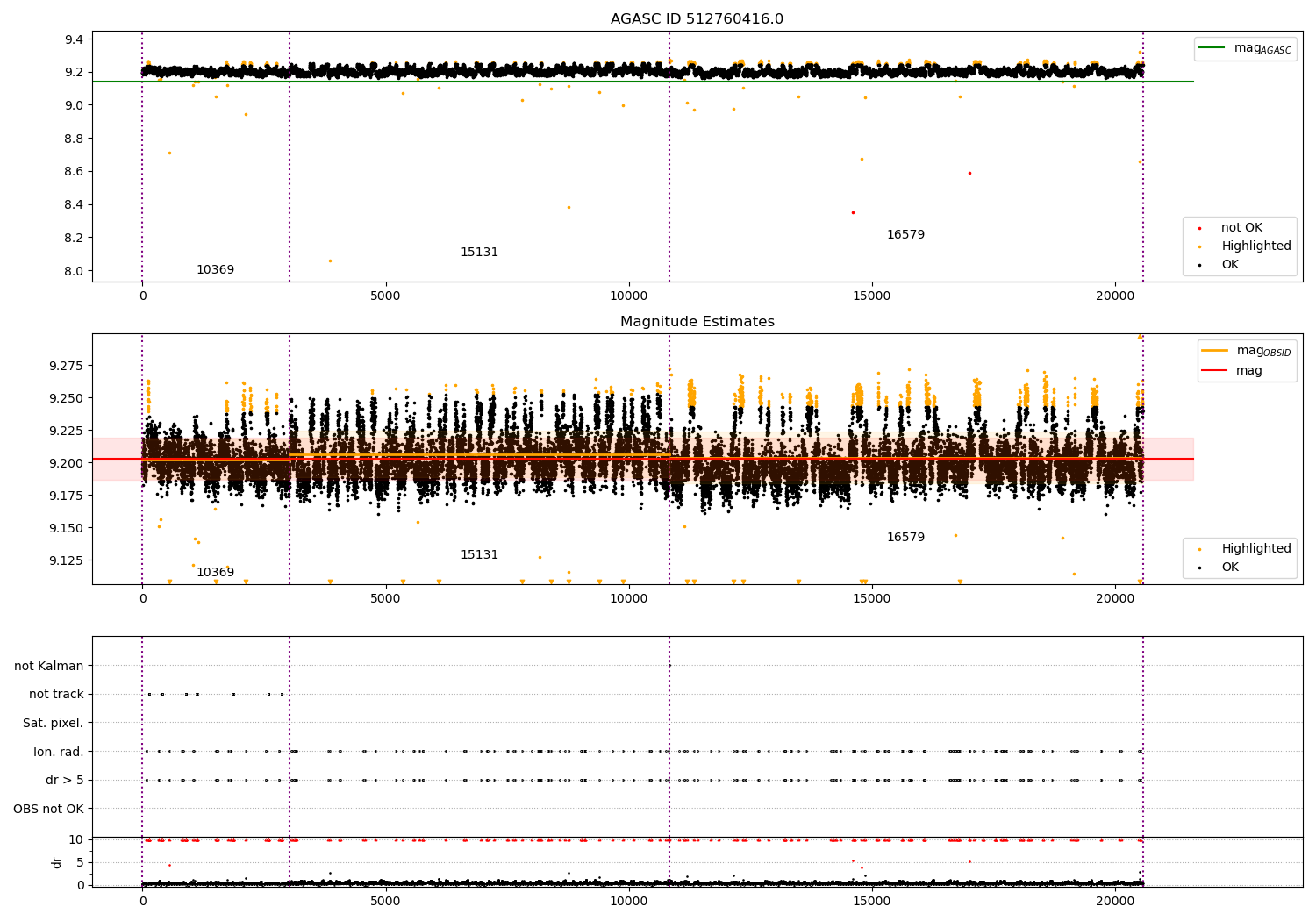Click tick 10 on the dr axis
The image size is (1316, 921).
coord(76,839)
